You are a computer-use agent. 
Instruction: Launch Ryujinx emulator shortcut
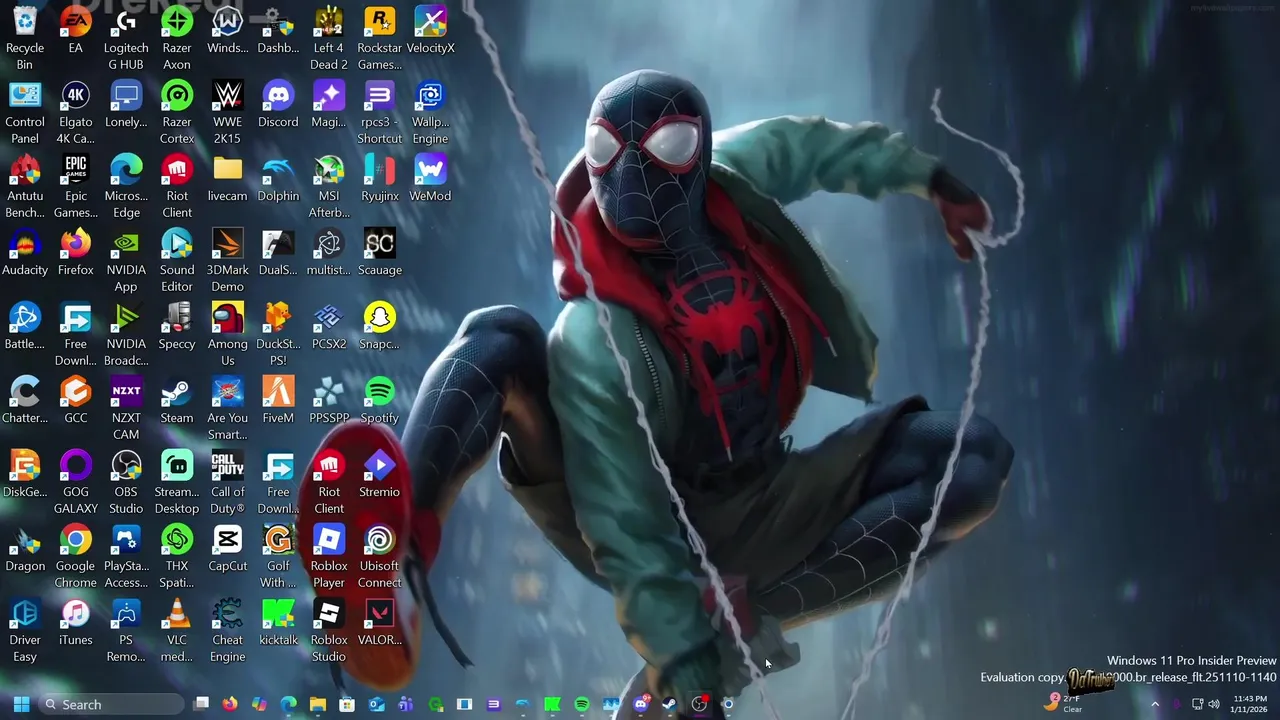380,178
